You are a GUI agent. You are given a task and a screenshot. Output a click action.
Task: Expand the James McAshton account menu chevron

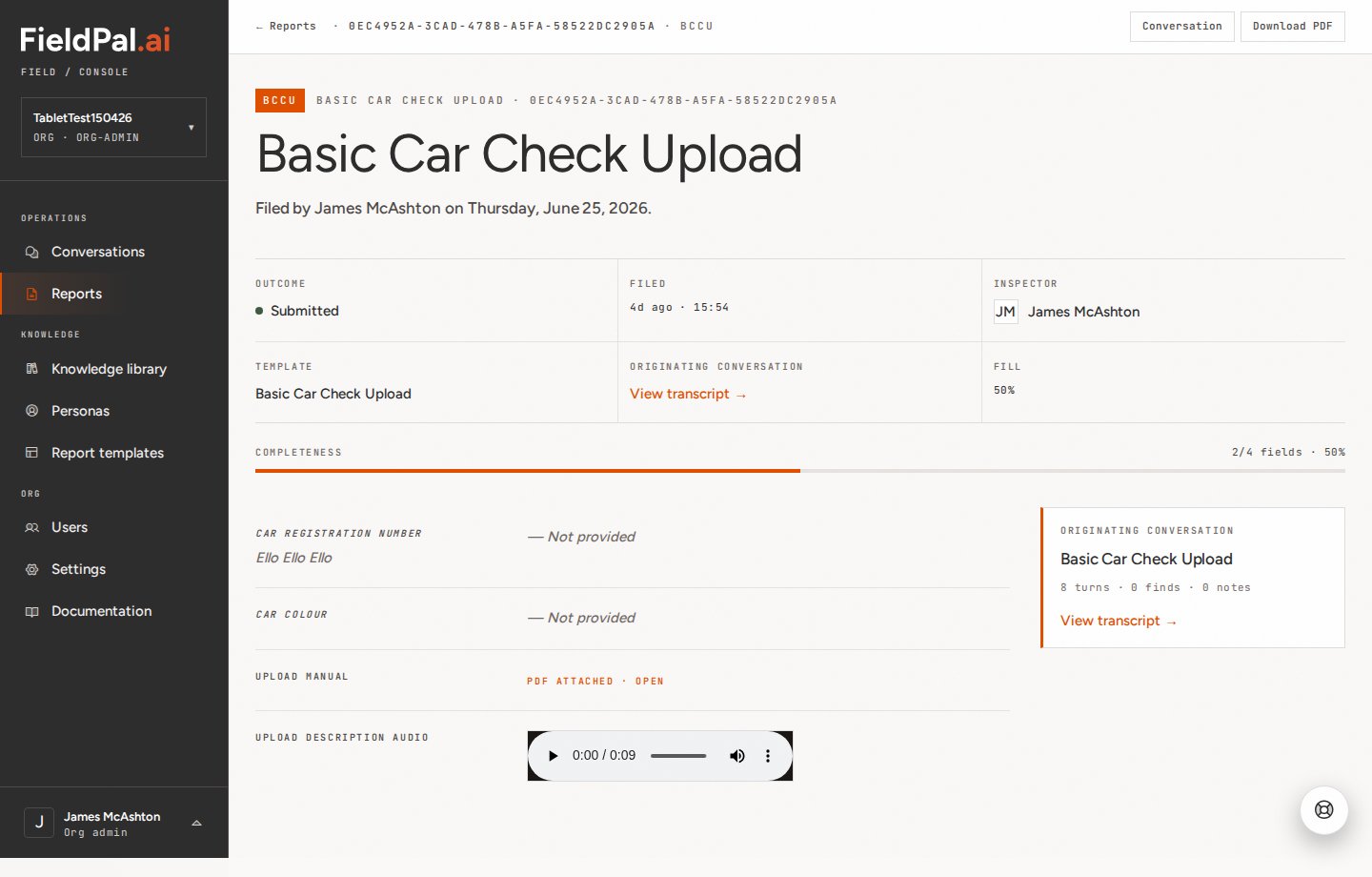pyautogui.click(x=196, y=824)
